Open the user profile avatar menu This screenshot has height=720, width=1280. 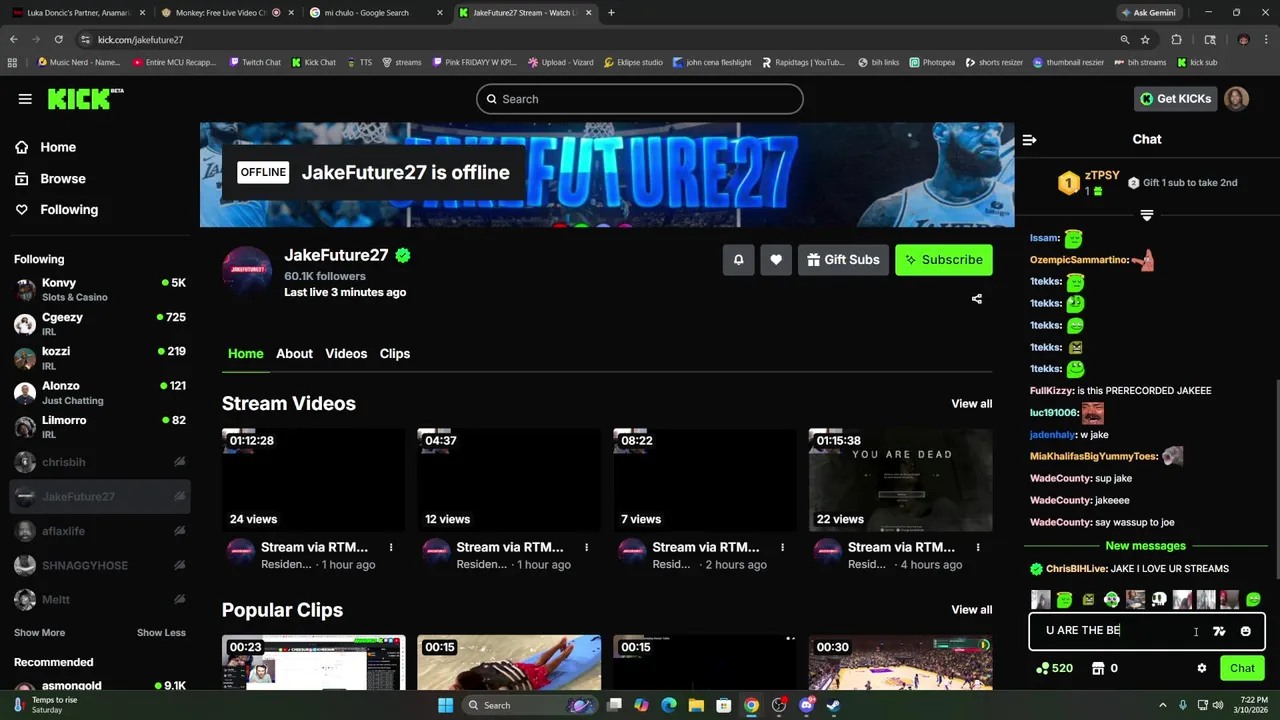point(1237,99)
